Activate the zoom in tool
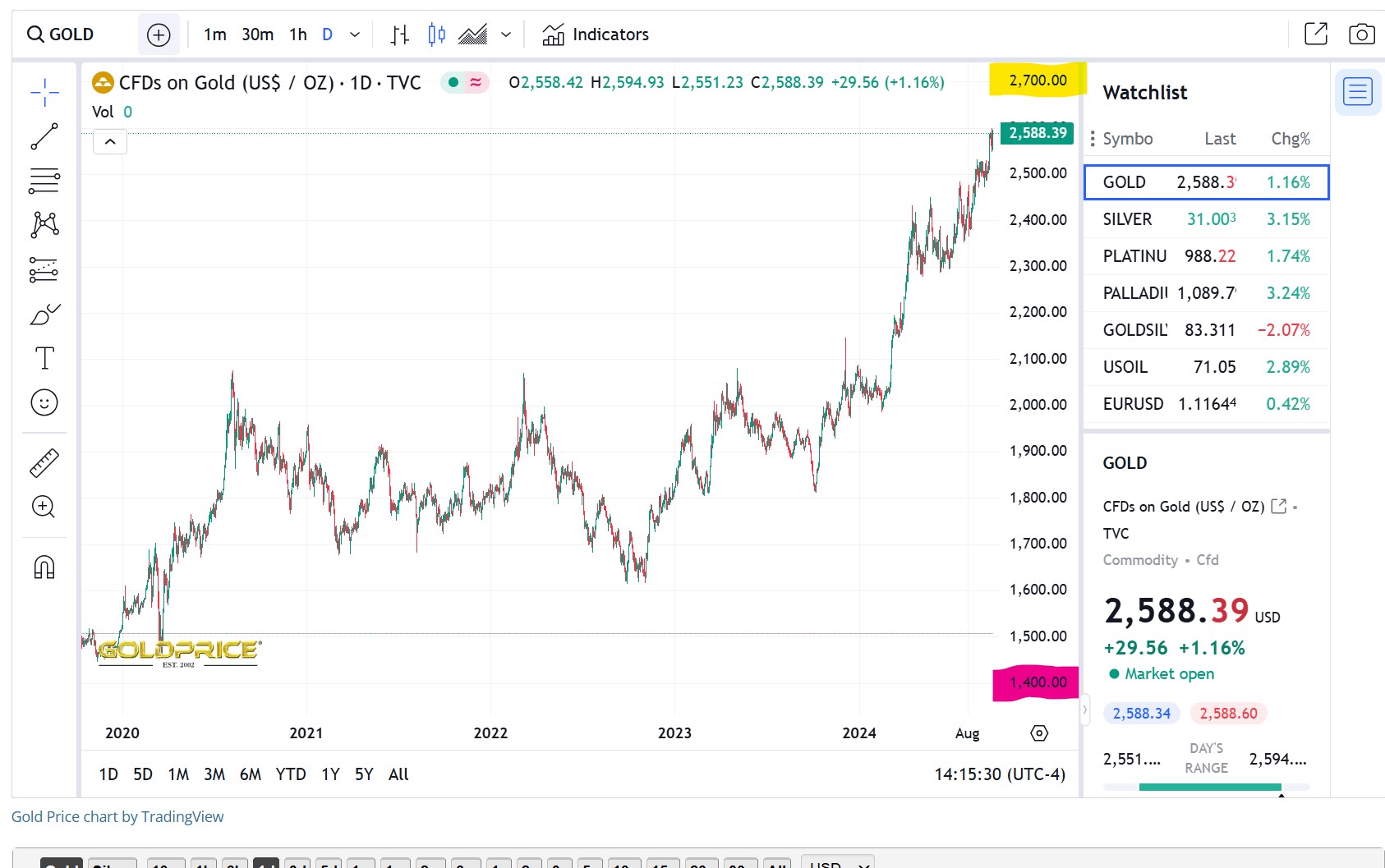This screenshot has width=1385, height=868. [44, 507]
